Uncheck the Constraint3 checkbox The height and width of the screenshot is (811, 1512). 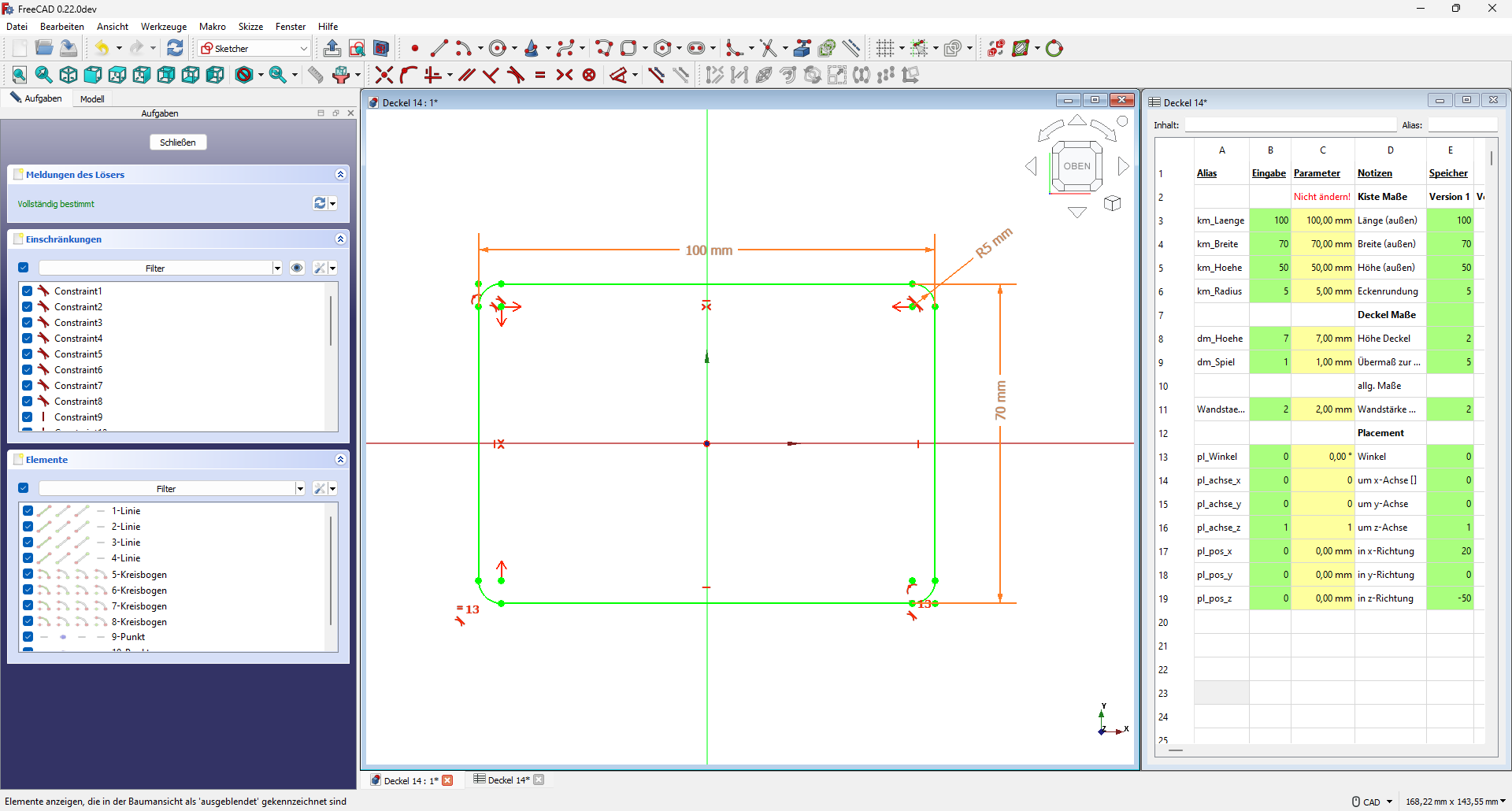point(28,322)
